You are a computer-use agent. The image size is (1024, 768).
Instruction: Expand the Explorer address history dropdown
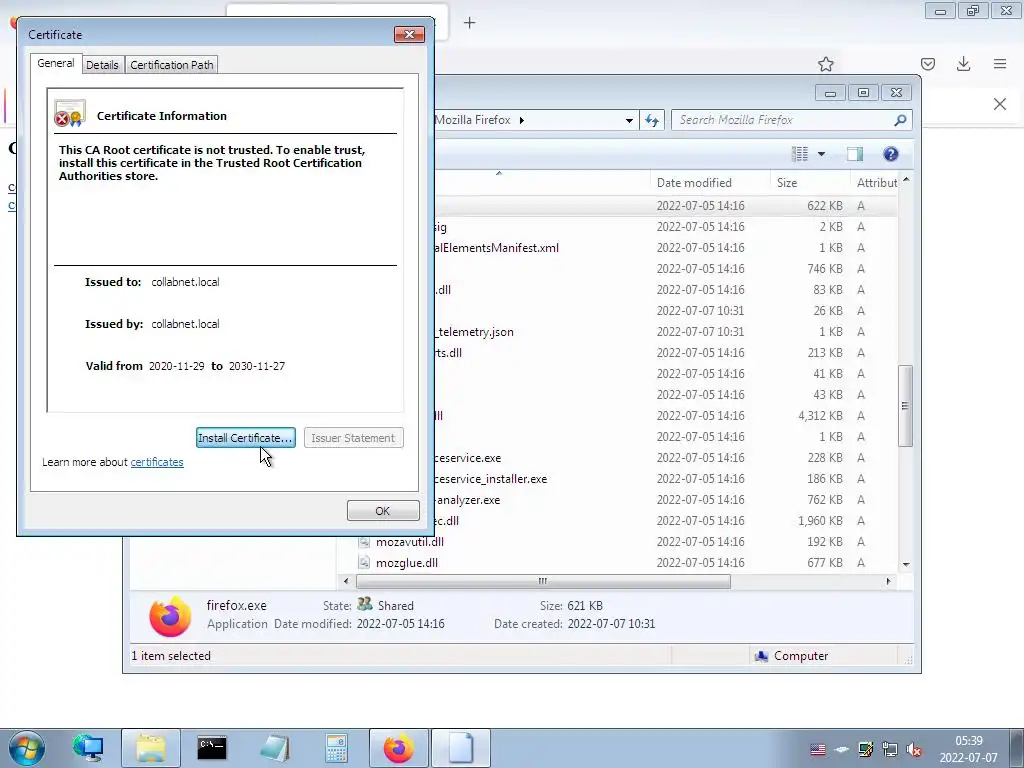(x=629, y=120)
